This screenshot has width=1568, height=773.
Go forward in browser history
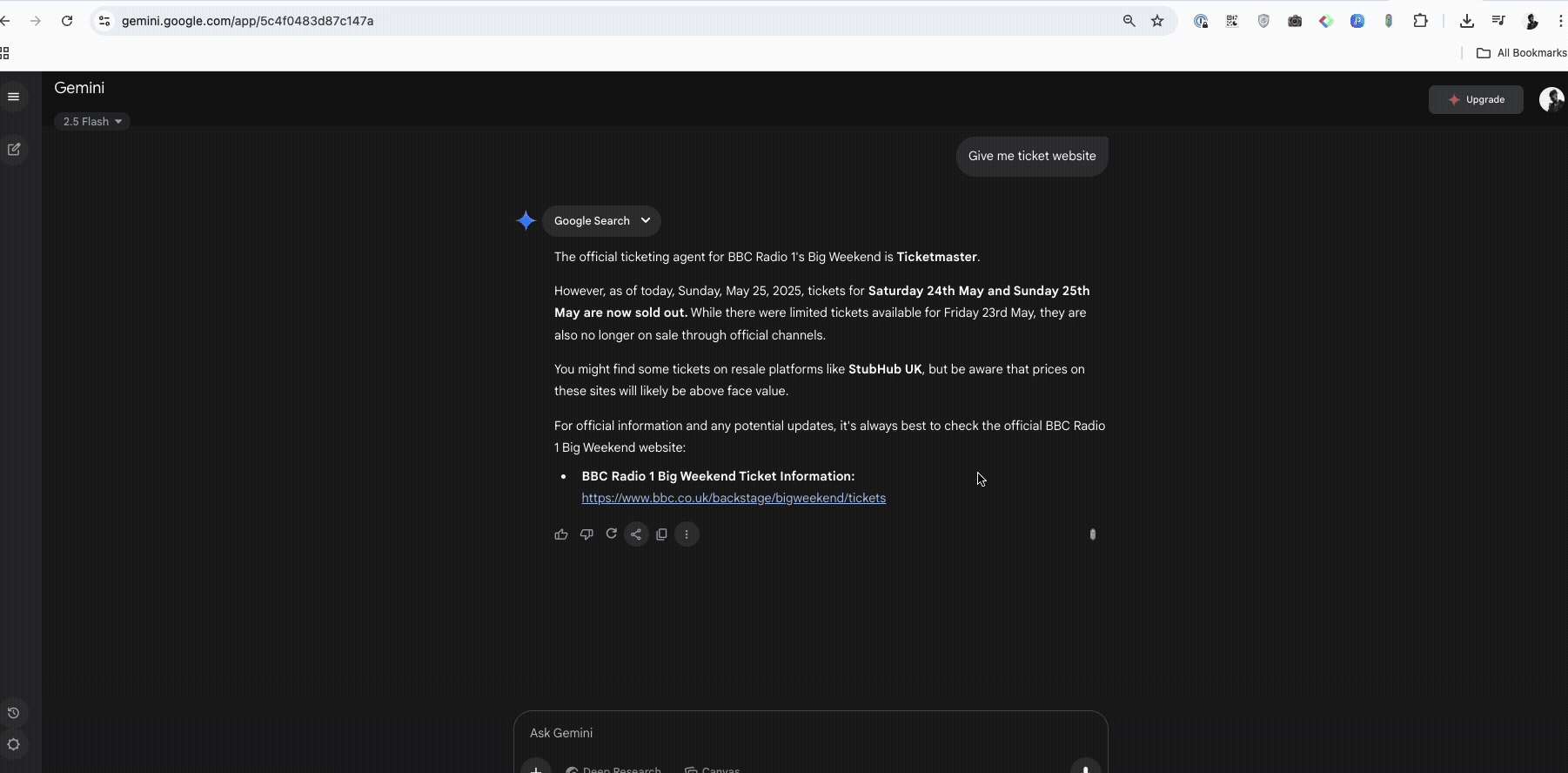coord(36,21)
